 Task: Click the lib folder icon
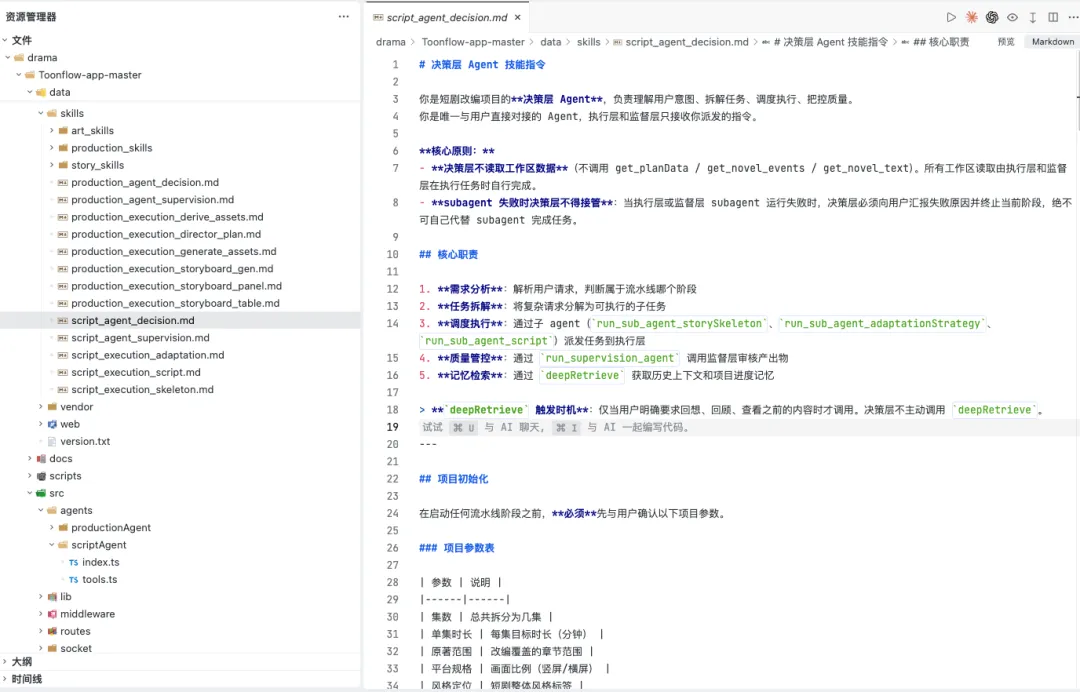click(52, 597)
